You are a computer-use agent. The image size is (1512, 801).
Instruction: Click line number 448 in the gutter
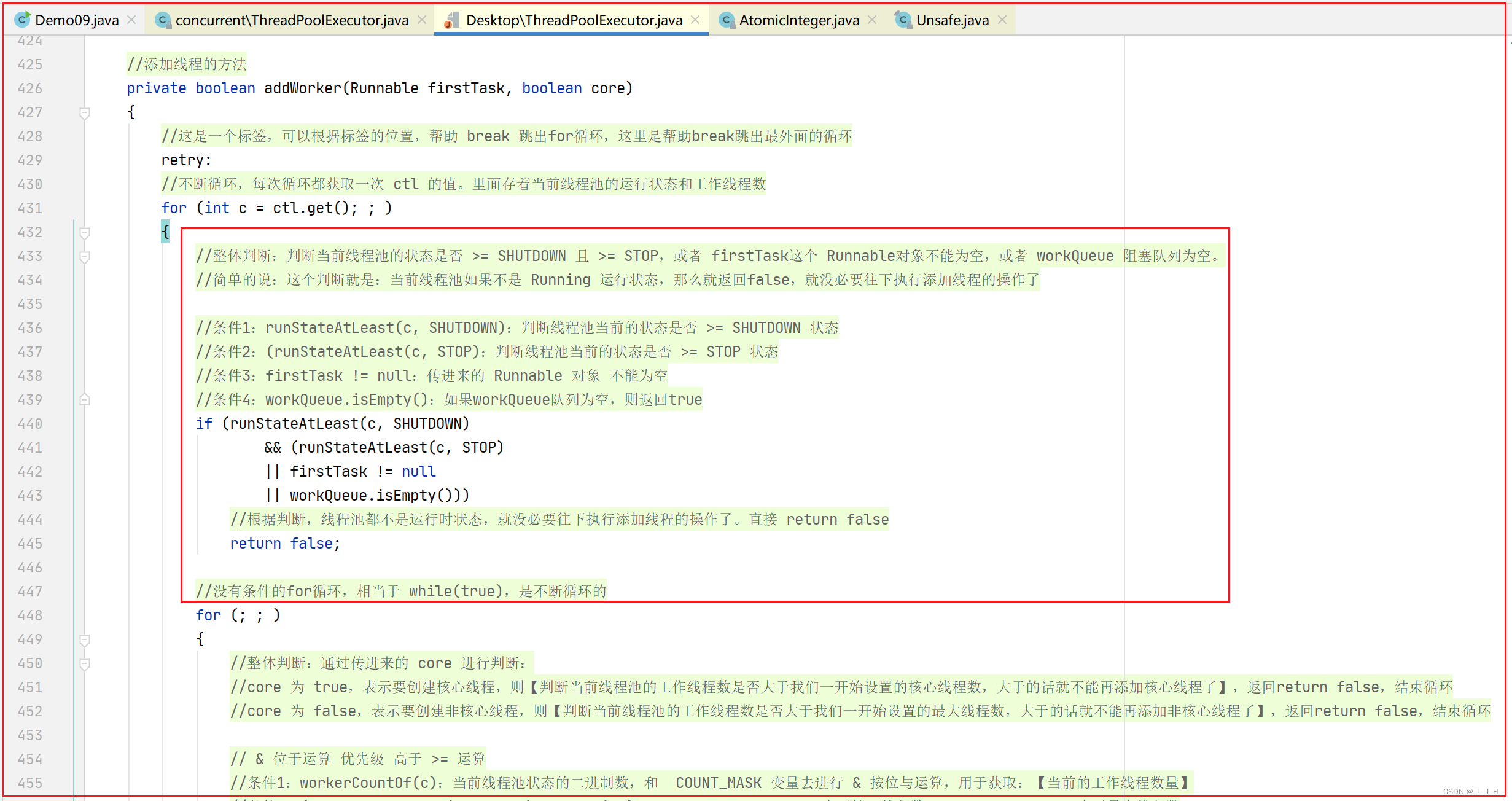30,615
